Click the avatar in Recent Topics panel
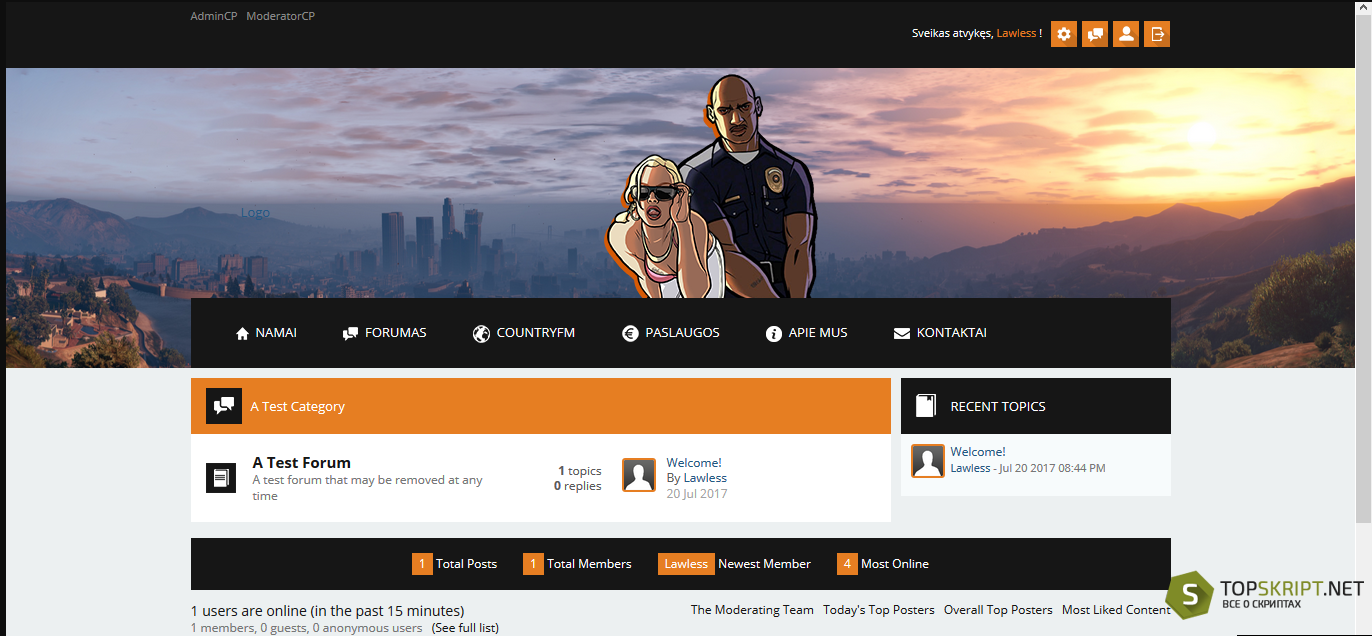This screenshot has width=1372, height=636. pos(928,461)
